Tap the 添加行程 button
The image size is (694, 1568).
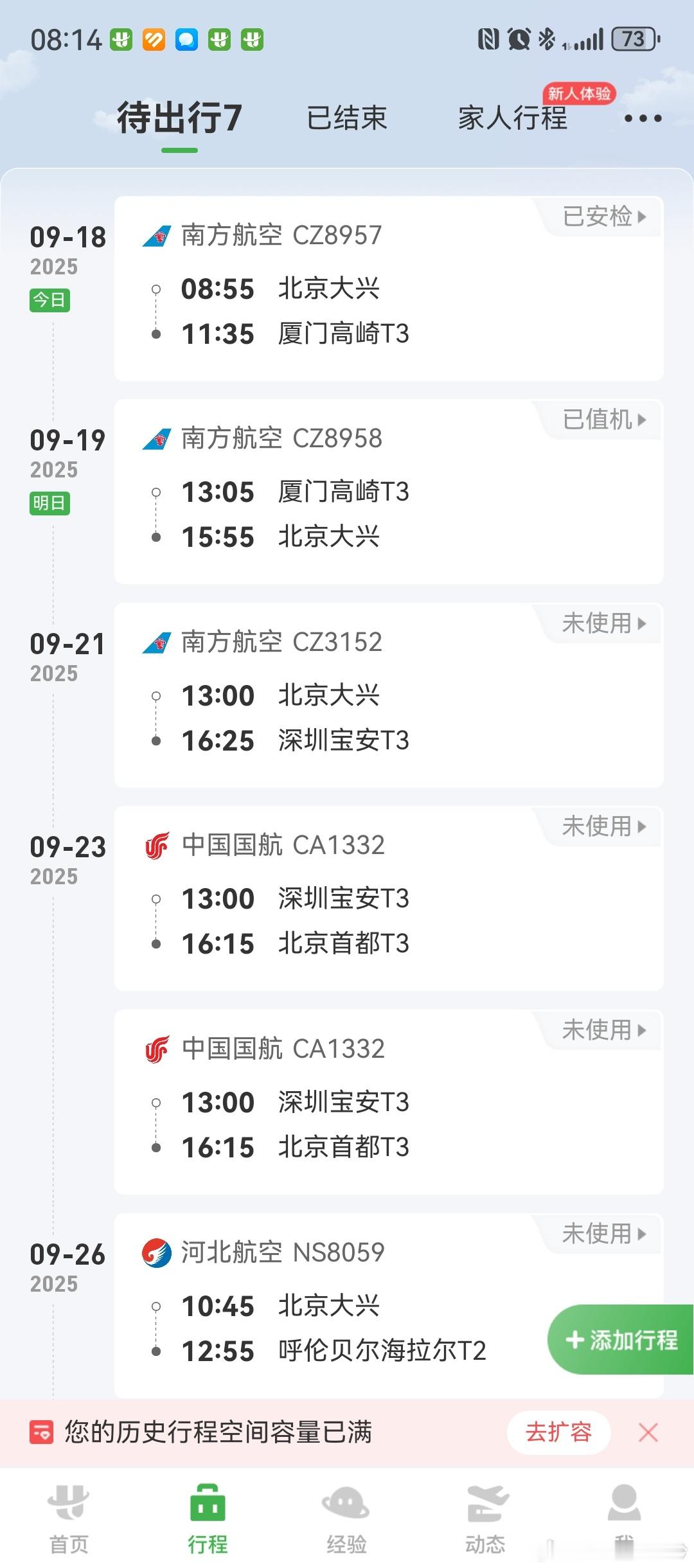point(621,1340)
